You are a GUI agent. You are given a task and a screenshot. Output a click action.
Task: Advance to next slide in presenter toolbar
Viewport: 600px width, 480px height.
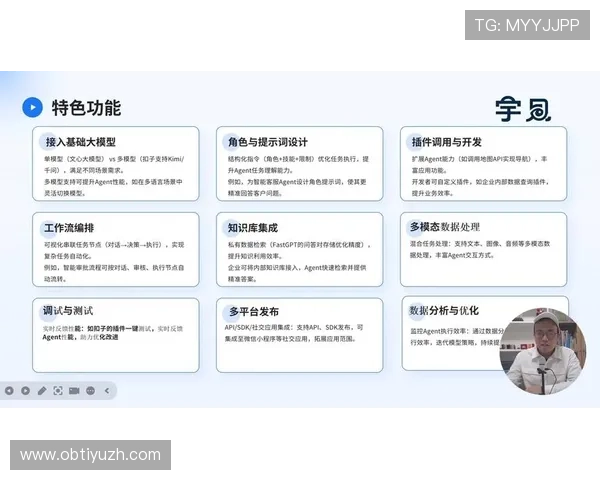(26, 391)
